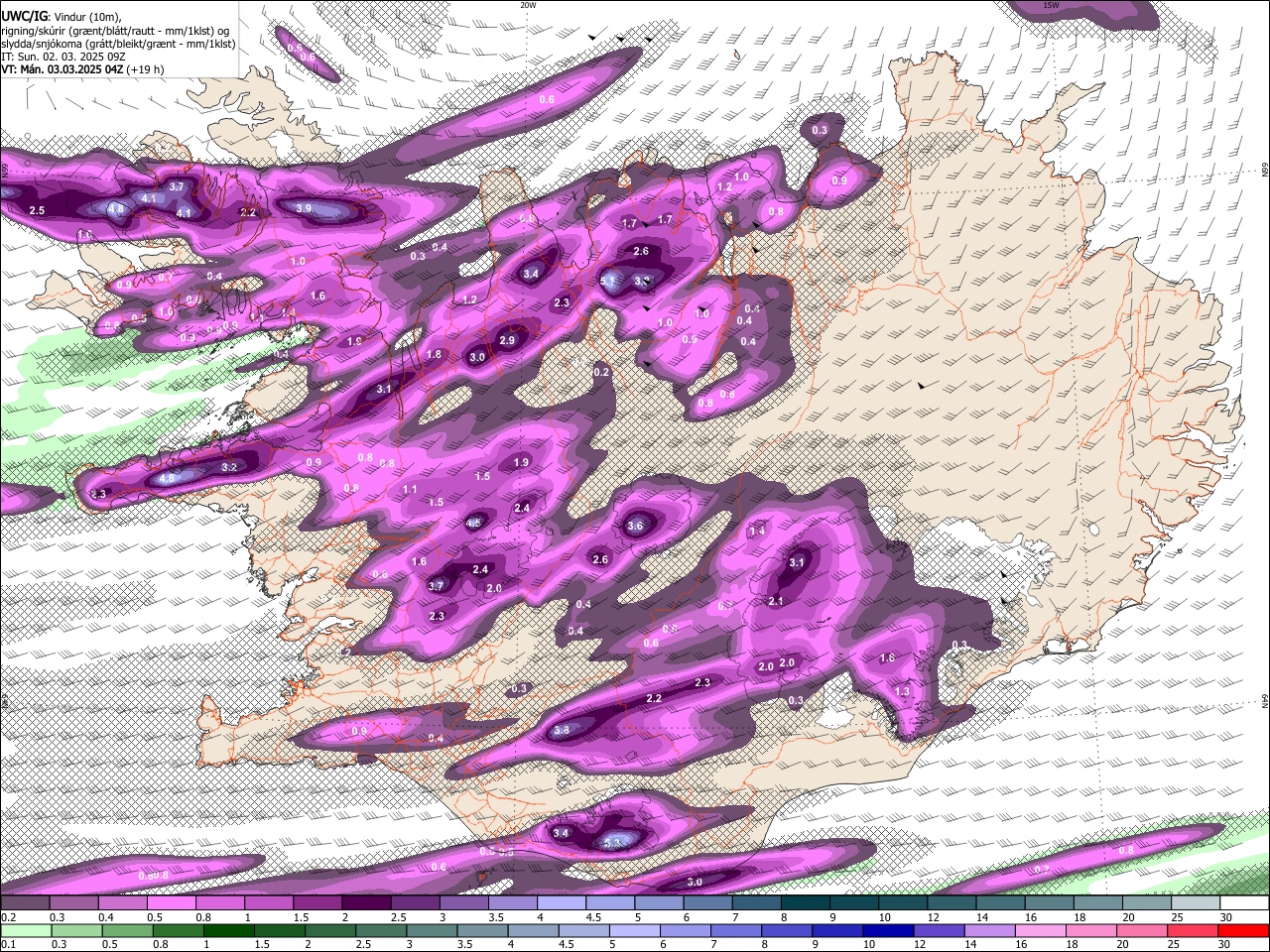
Task: Click the 1.3 precipitation value
Action: [x=902, y=691]
